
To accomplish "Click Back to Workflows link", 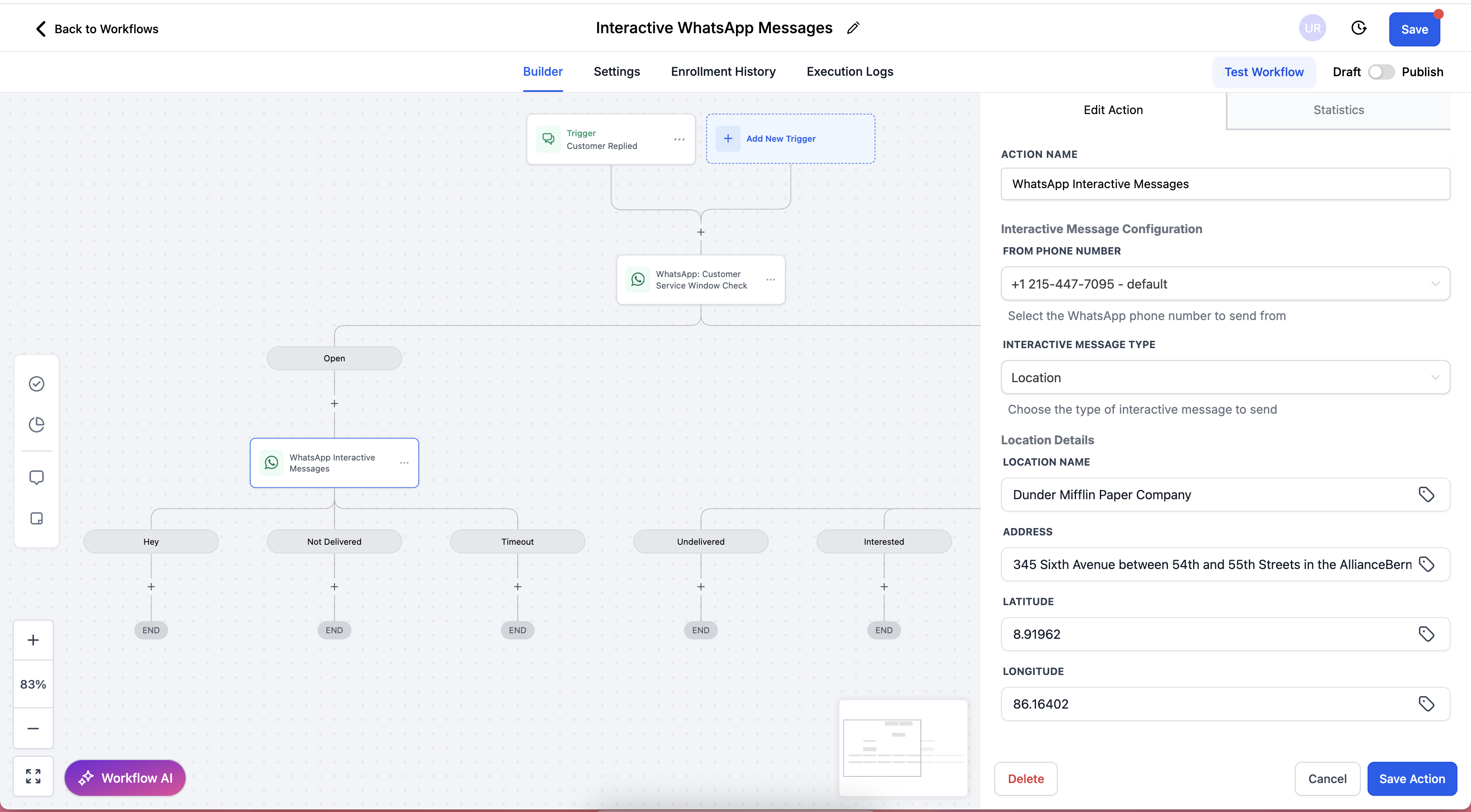I will point(97,29).
